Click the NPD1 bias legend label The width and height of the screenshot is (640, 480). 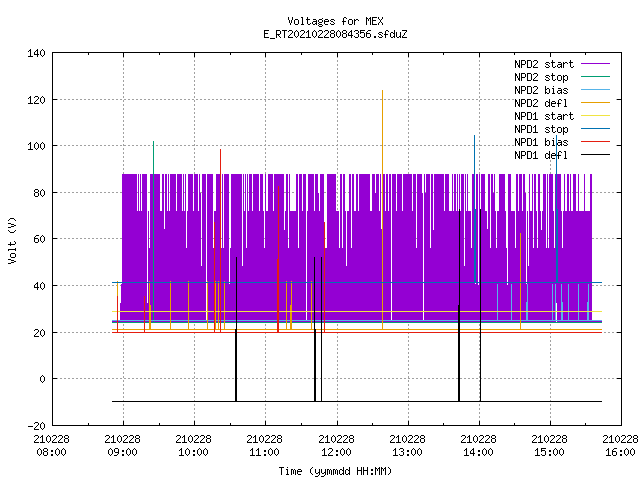click(x=541, y=142)
